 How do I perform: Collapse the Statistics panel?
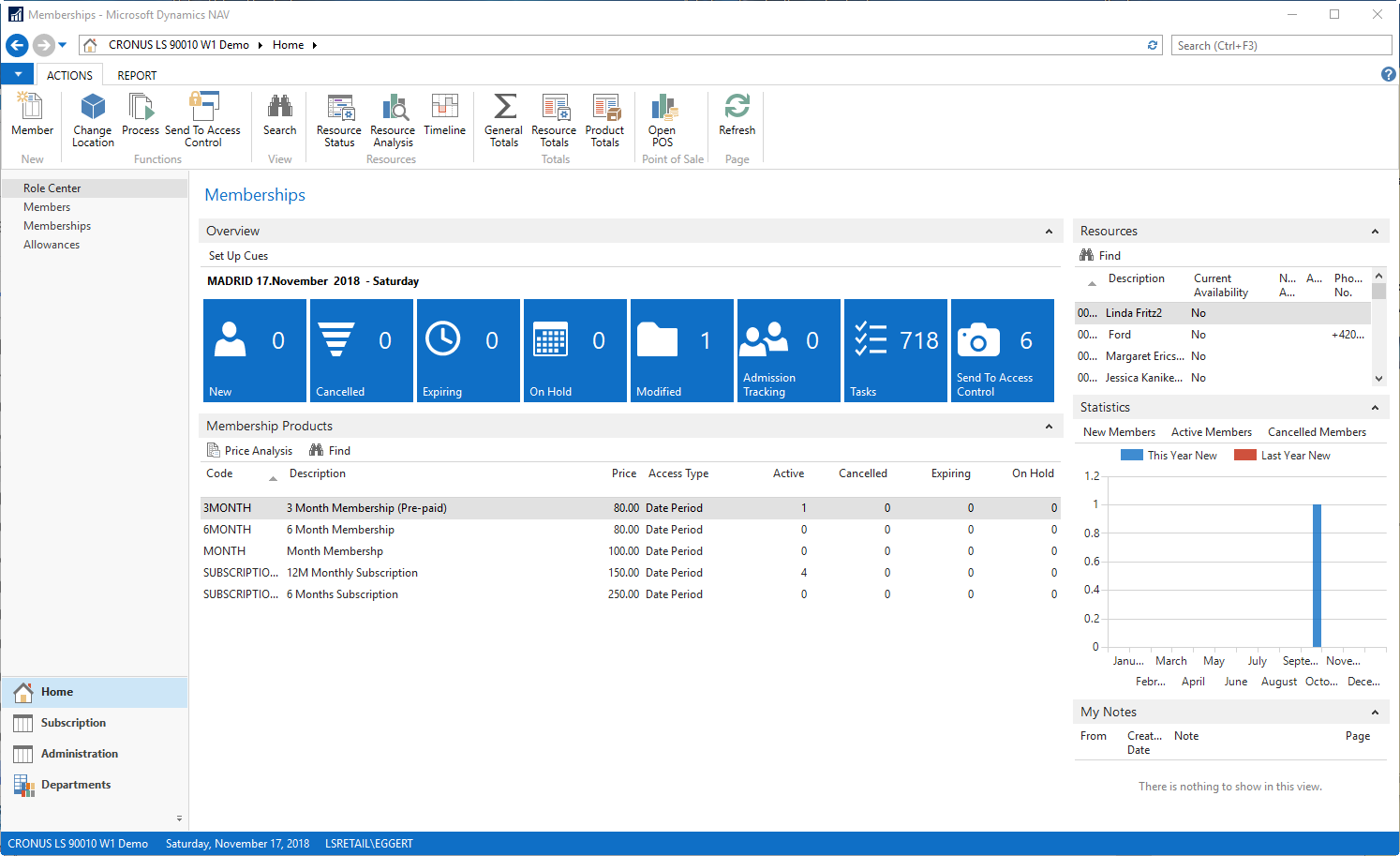tap(1375, 408)
